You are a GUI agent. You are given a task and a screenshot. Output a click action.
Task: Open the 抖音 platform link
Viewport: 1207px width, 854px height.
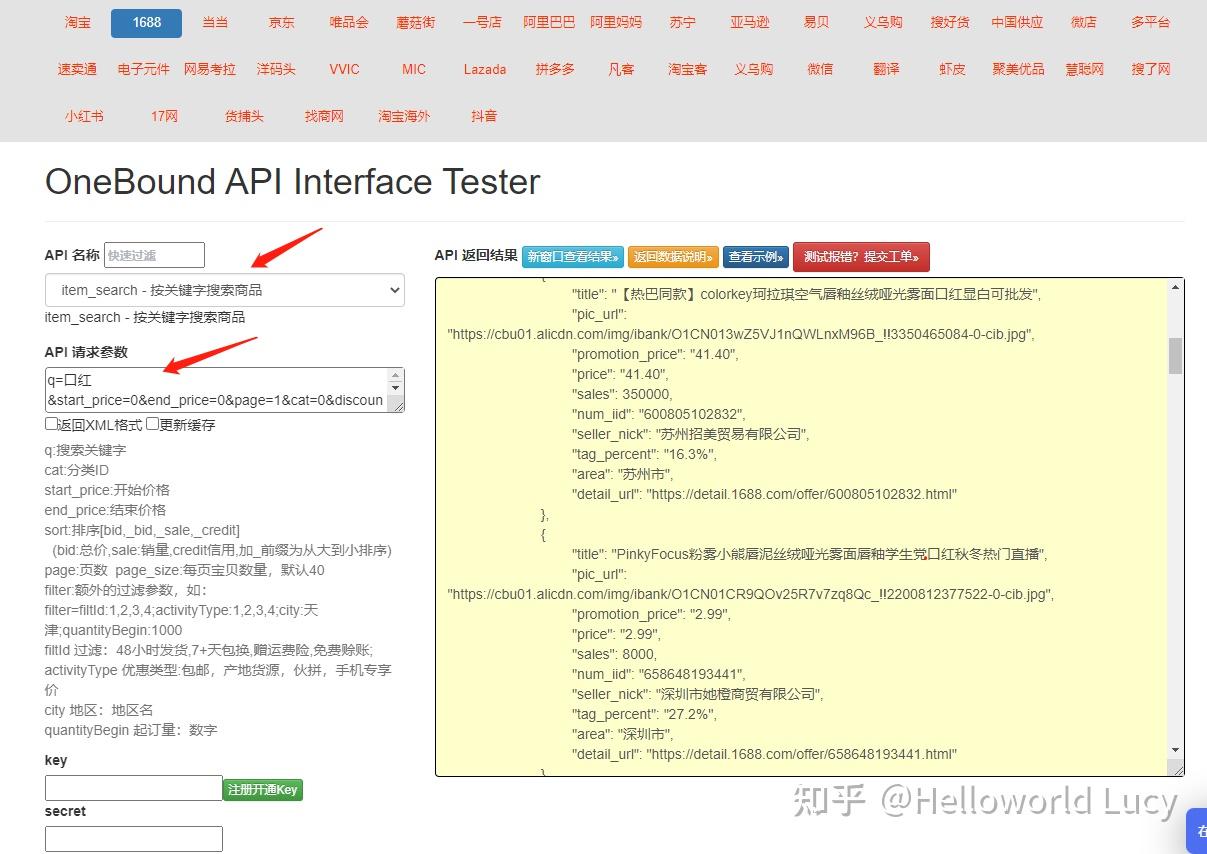click(x=483, y=116)
